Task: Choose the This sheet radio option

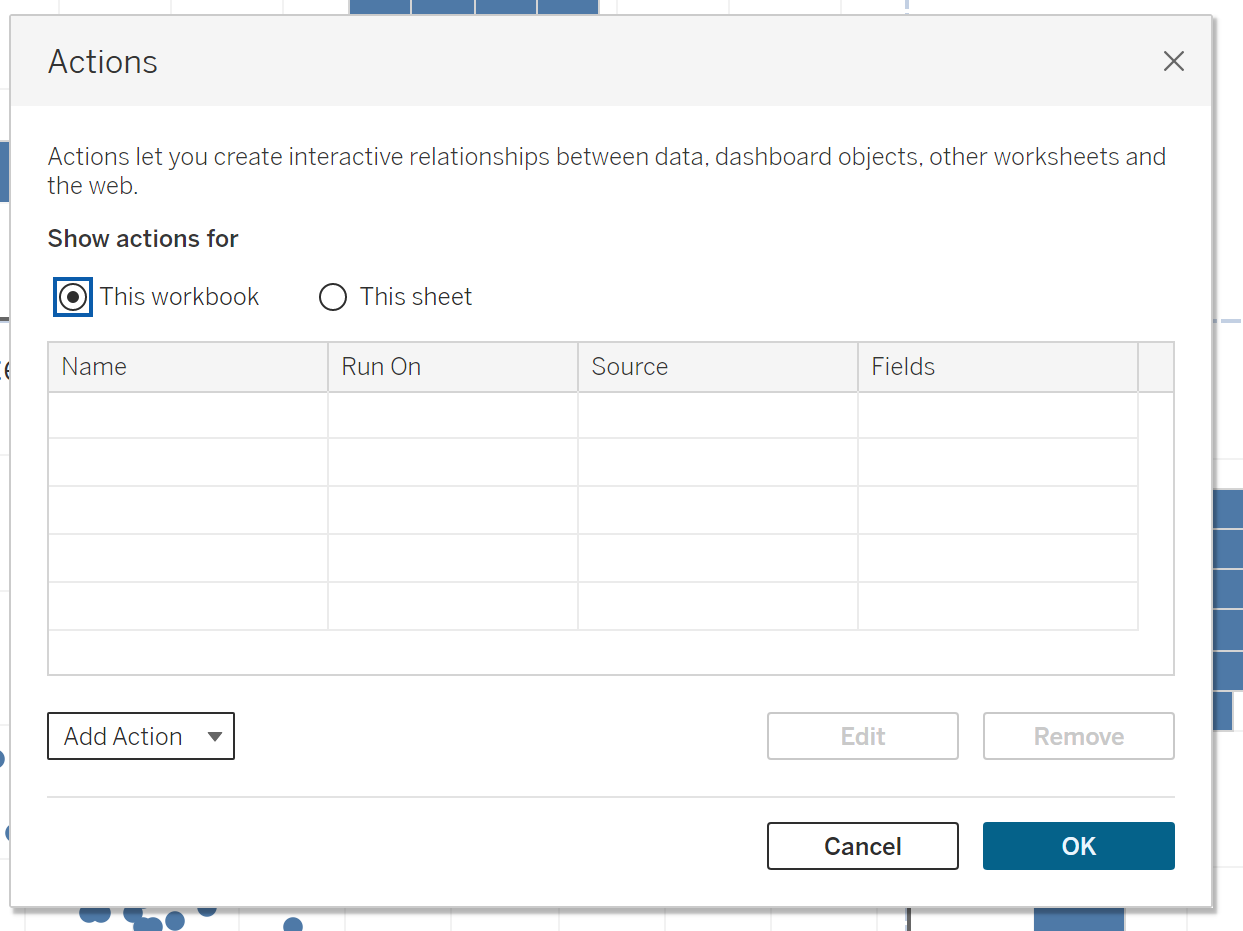Action: [x=333, y=297]
